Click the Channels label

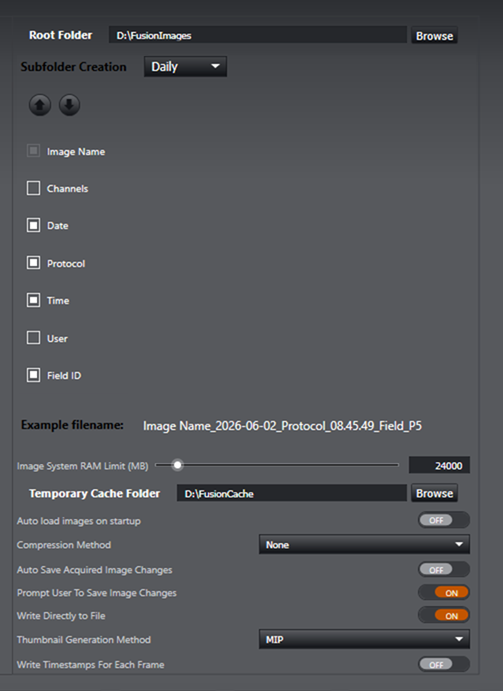coord(67,189)
